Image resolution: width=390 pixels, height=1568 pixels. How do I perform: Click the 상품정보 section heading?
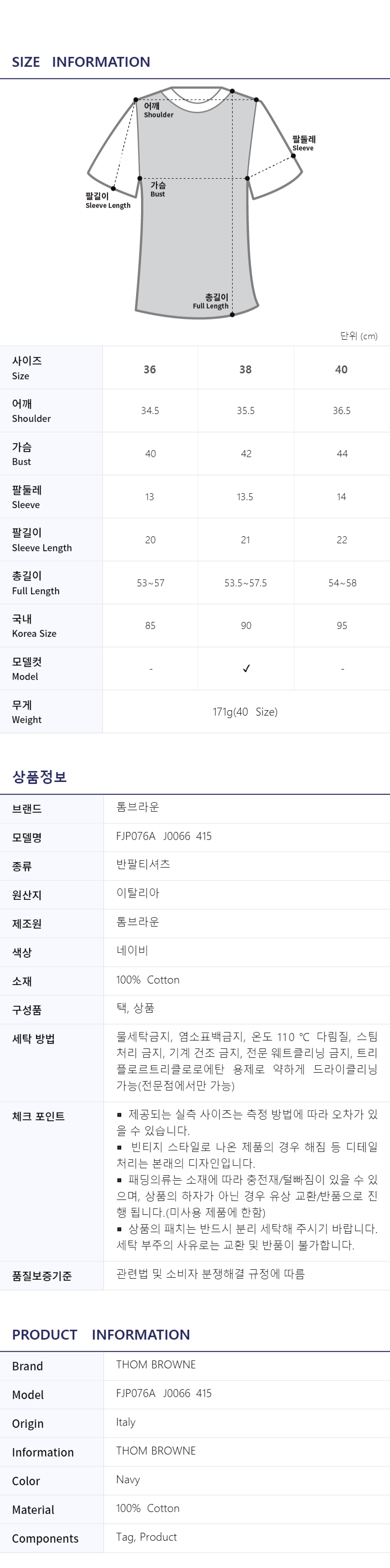(40, 777)
